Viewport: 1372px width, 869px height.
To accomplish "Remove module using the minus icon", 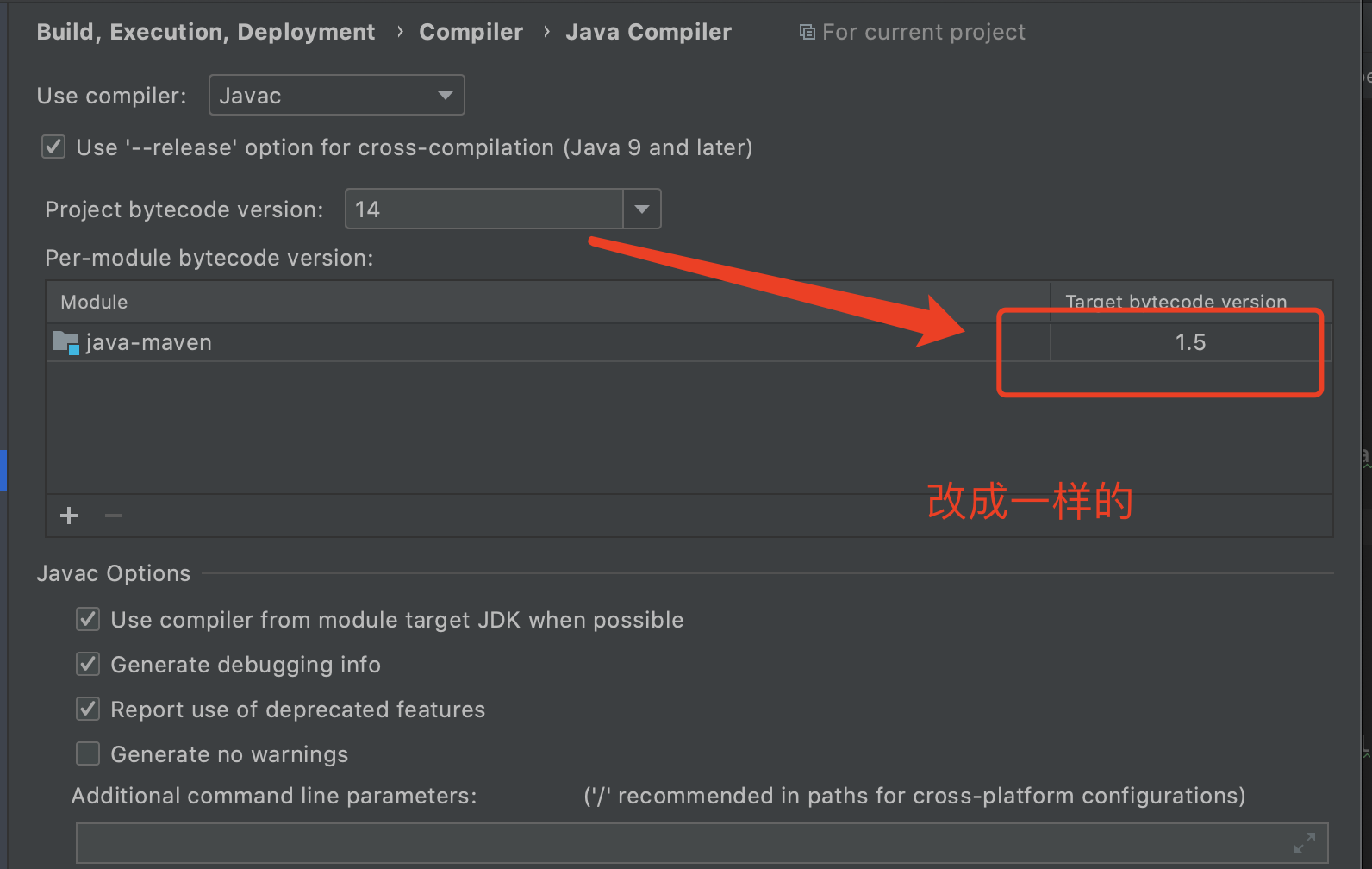I will click(112, 515).
